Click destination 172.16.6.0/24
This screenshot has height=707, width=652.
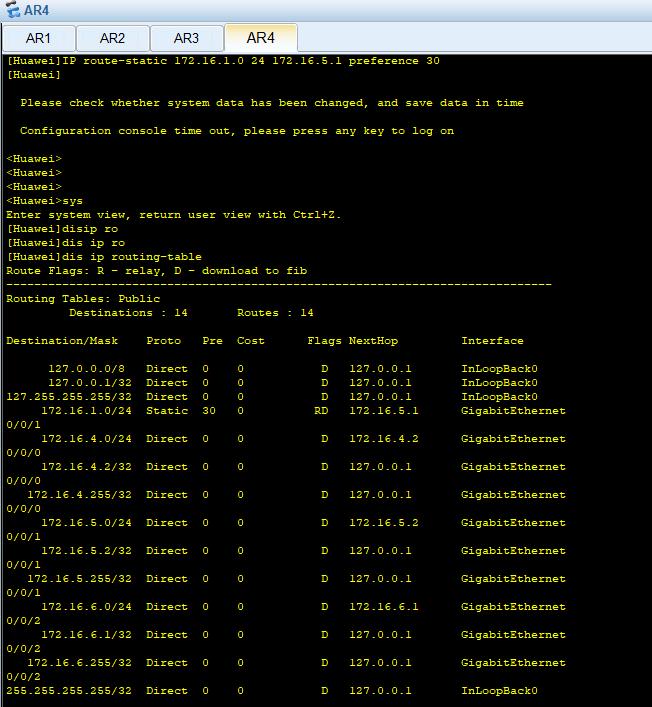[x=87, y=606]
